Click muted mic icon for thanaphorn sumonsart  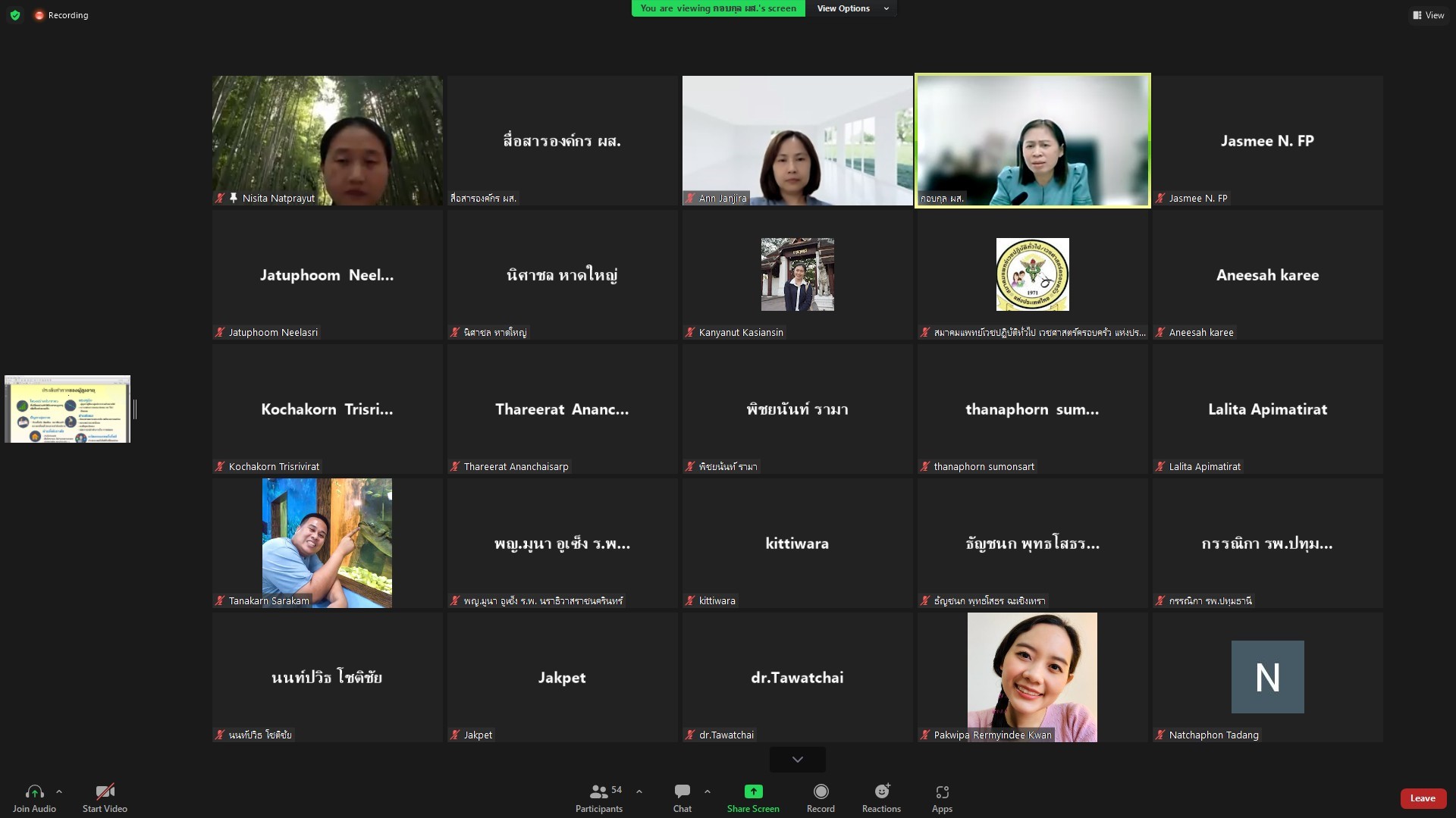(x=925, y=466)
